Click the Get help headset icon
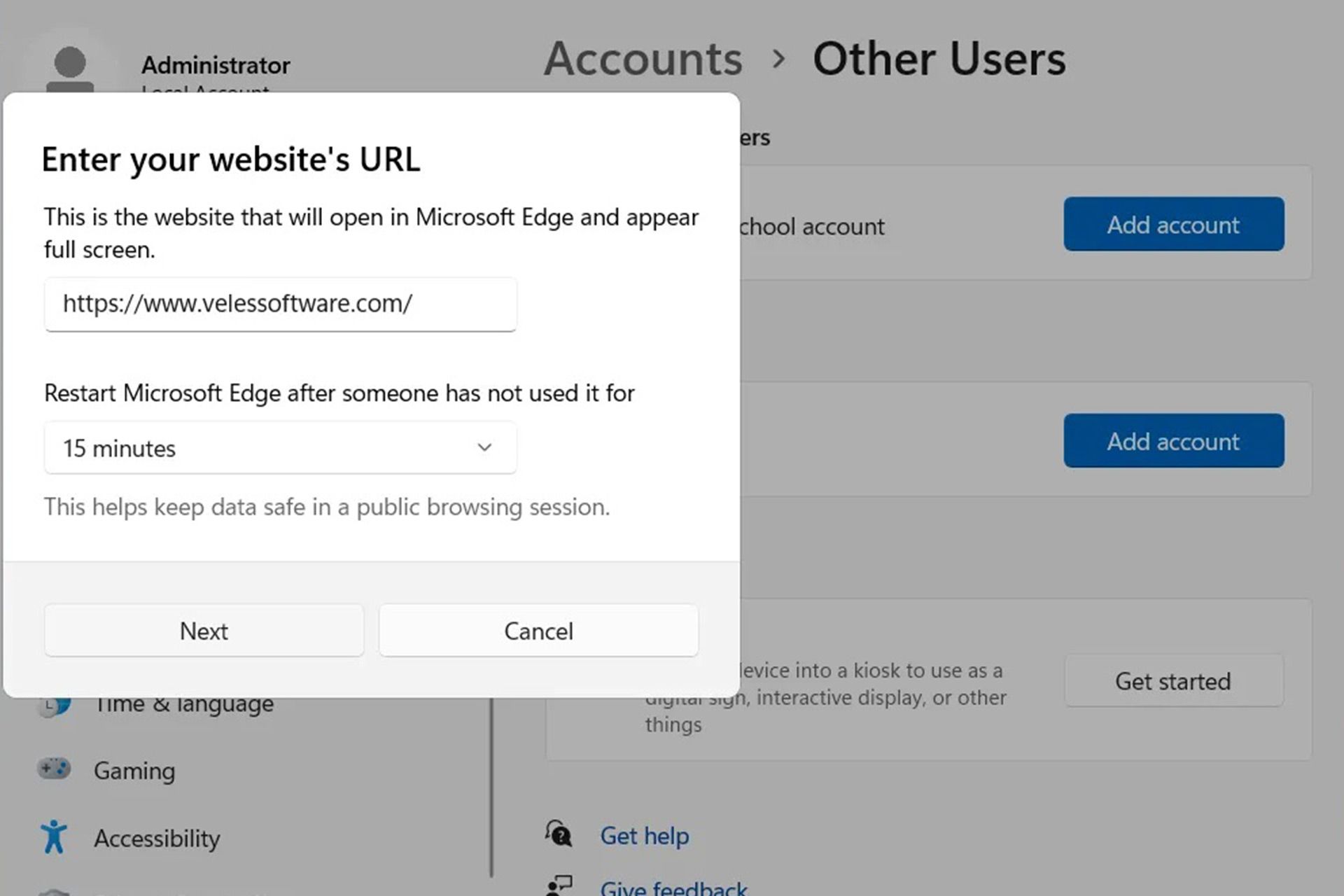The width and height of the screenshot is (1344, 896). click(x=559, y=834)
